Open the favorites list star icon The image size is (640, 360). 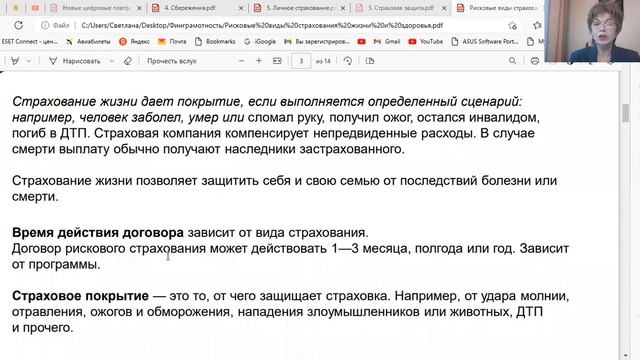[x=537, y=25]
